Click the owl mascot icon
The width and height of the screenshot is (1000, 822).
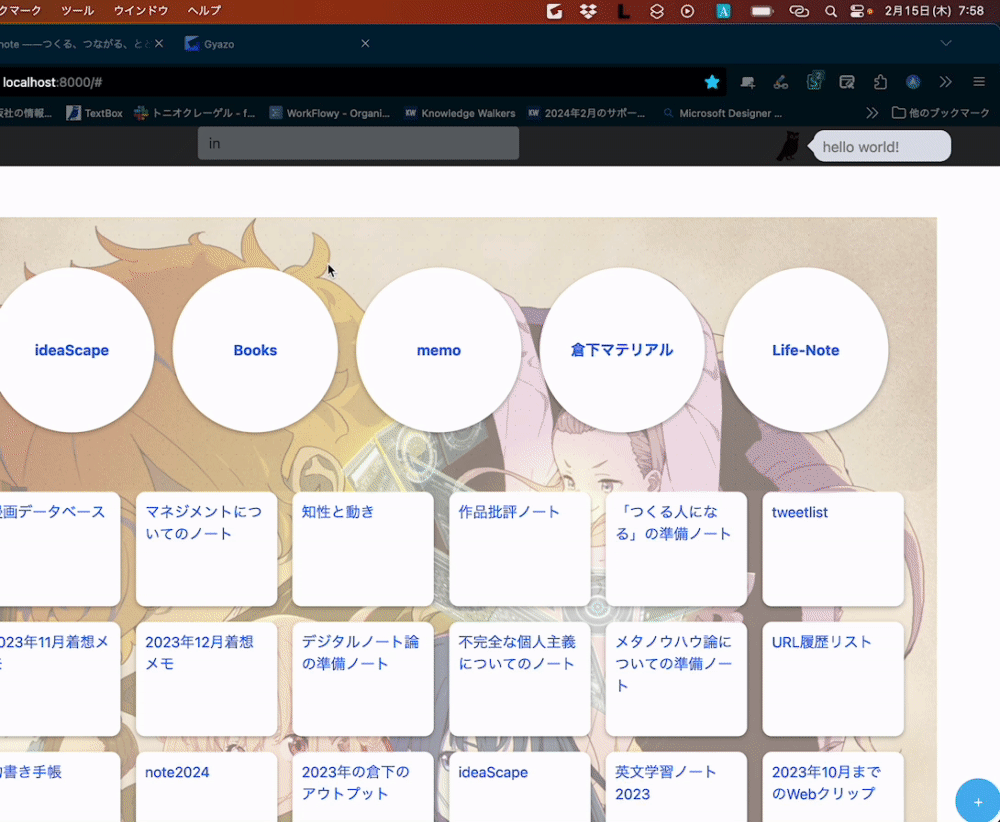coord(788,146)
